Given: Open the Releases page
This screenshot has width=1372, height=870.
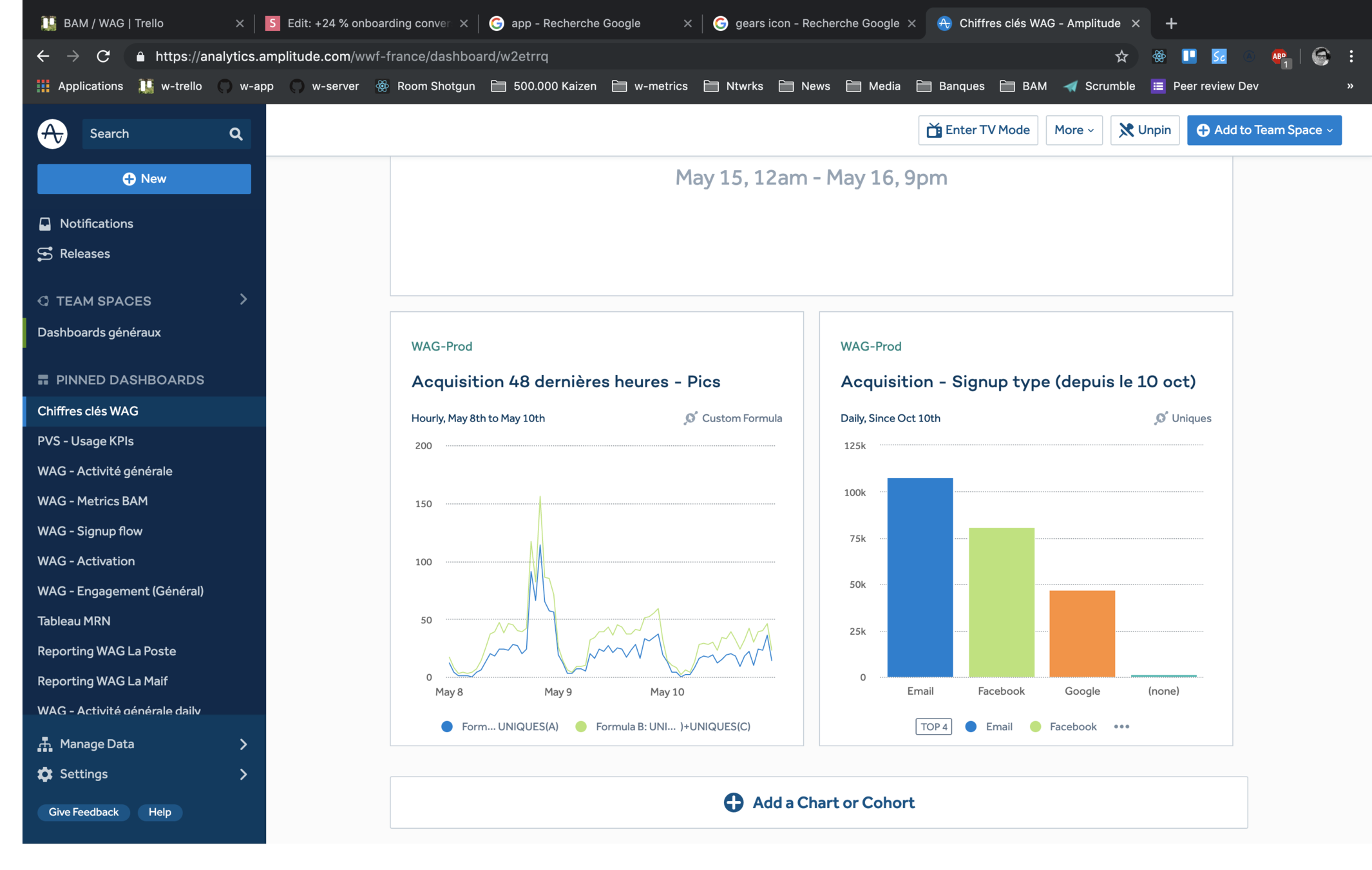Looking at the screenshot, I should (84, 253).
